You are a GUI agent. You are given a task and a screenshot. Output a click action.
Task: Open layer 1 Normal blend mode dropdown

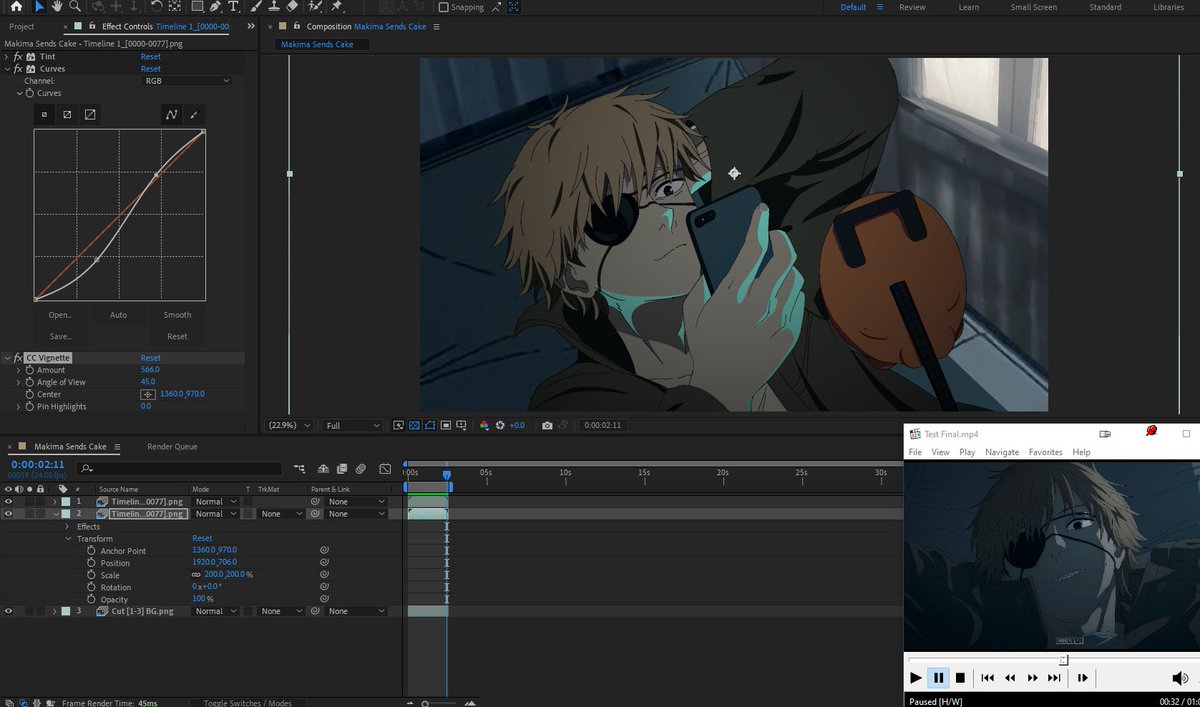pos(215,501)
